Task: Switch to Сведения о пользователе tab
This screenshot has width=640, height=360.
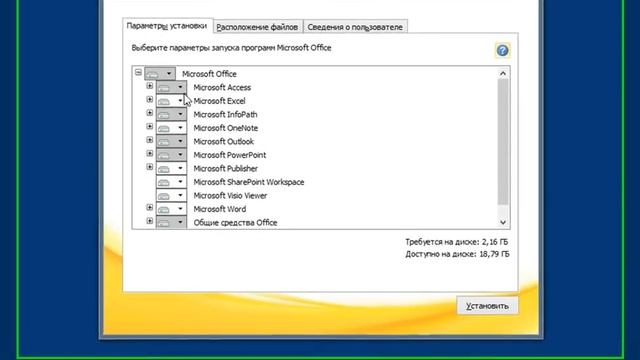Action: 355,27
